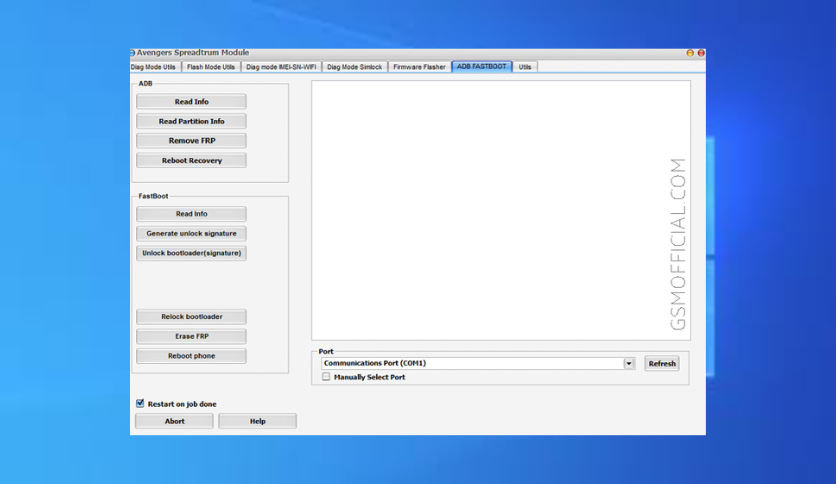Click Reboot Recovery button
The width and height of the screenshot is (836, 484).
[191, 160]
